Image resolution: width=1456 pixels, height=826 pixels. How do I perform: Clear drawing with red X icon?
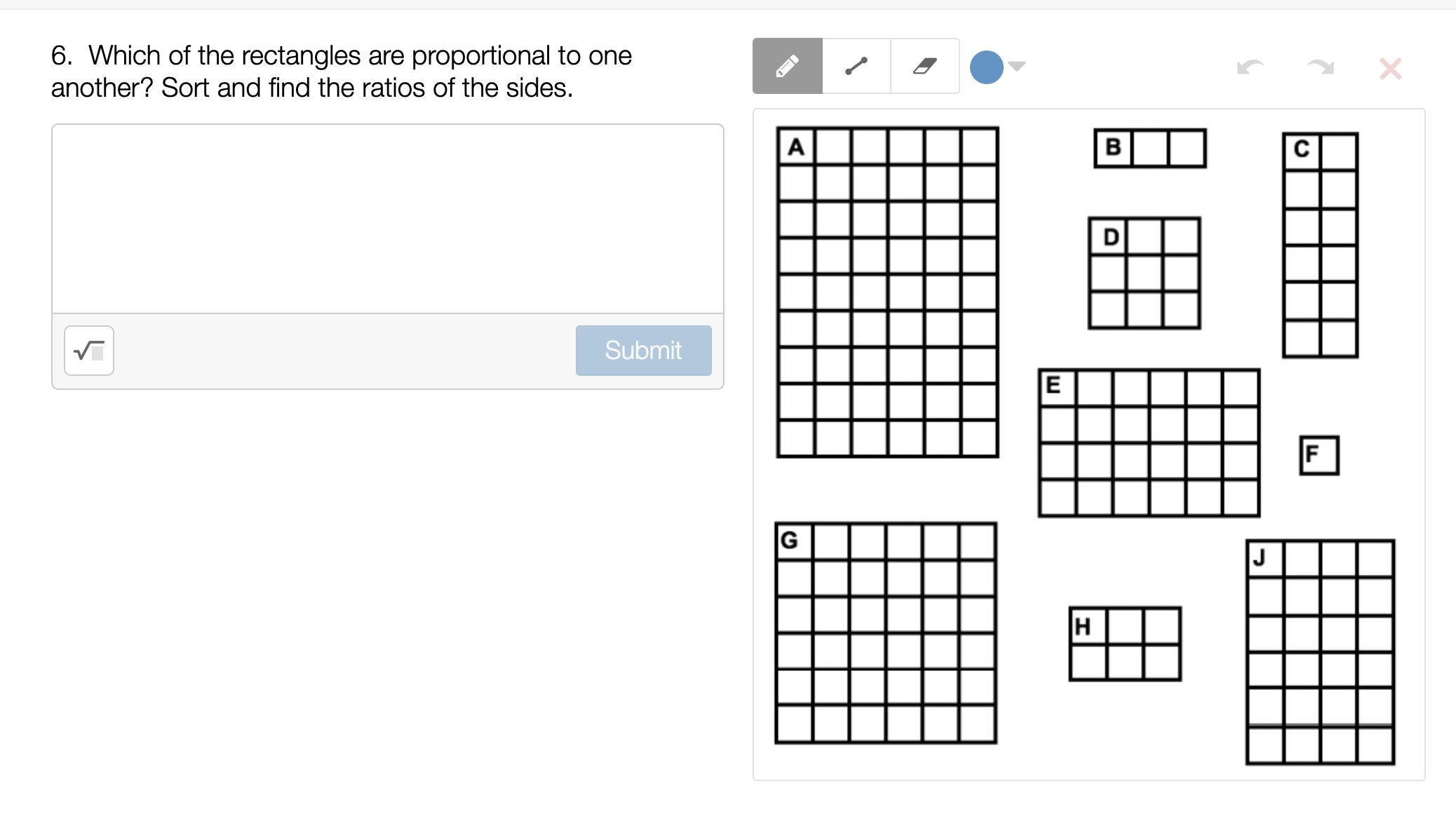coord(1389,68)
